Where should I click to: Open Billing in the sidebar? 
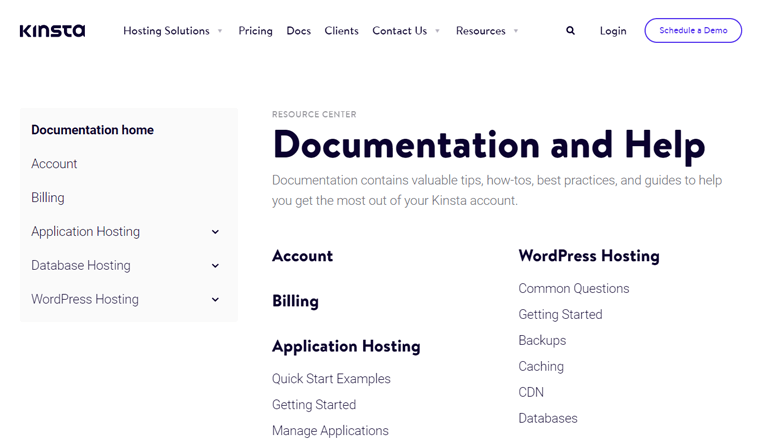pos(47,198)
